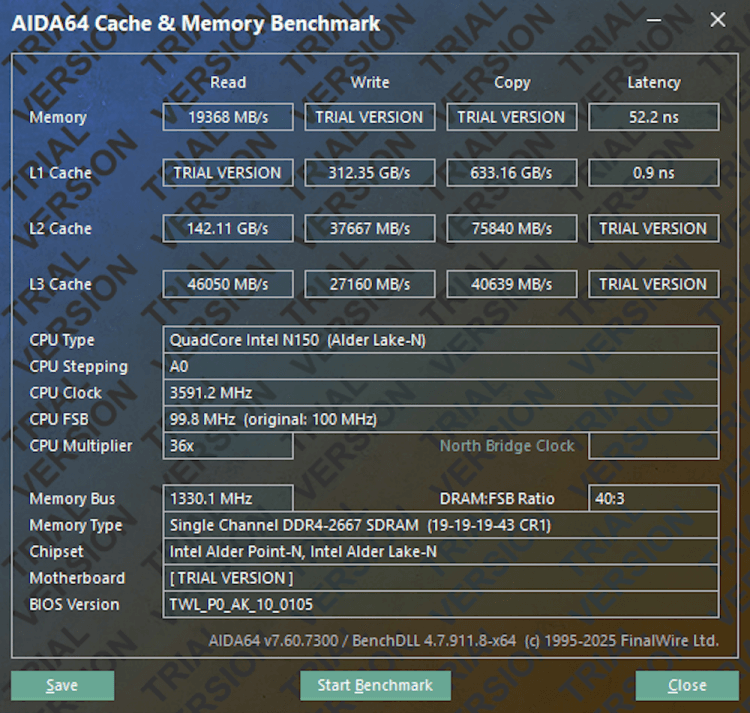Click the North Bridge Clock label
This screenshot has height=713, width=750.
click(x=507, y=446)
